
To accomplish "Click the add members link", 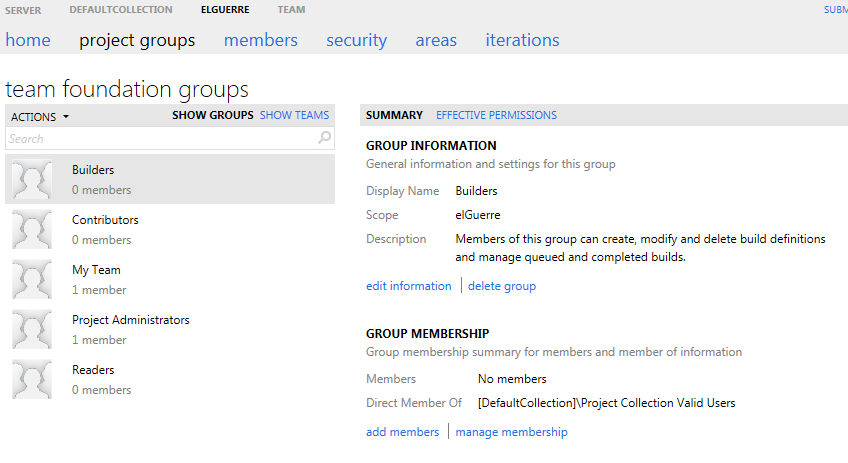I will (402, 432).
